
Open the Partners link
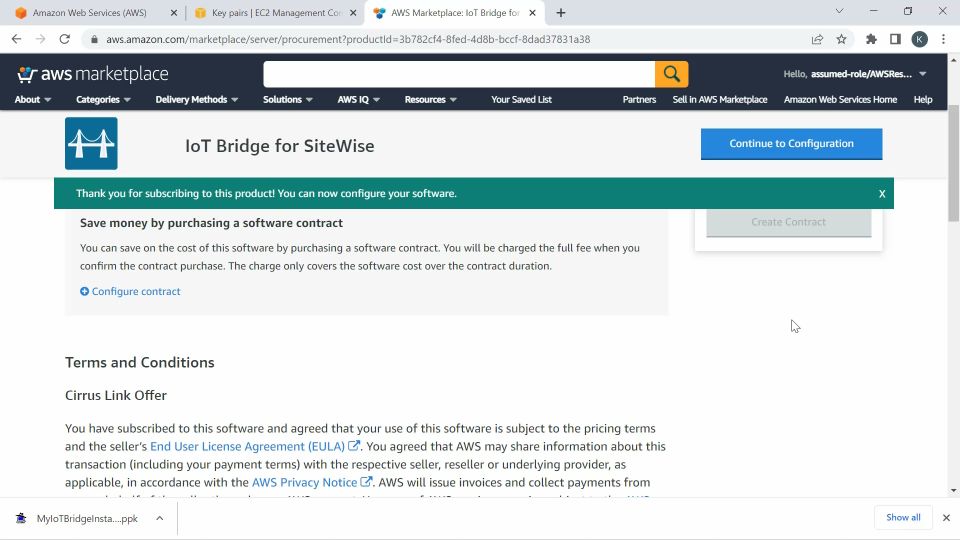click(639, 99)
